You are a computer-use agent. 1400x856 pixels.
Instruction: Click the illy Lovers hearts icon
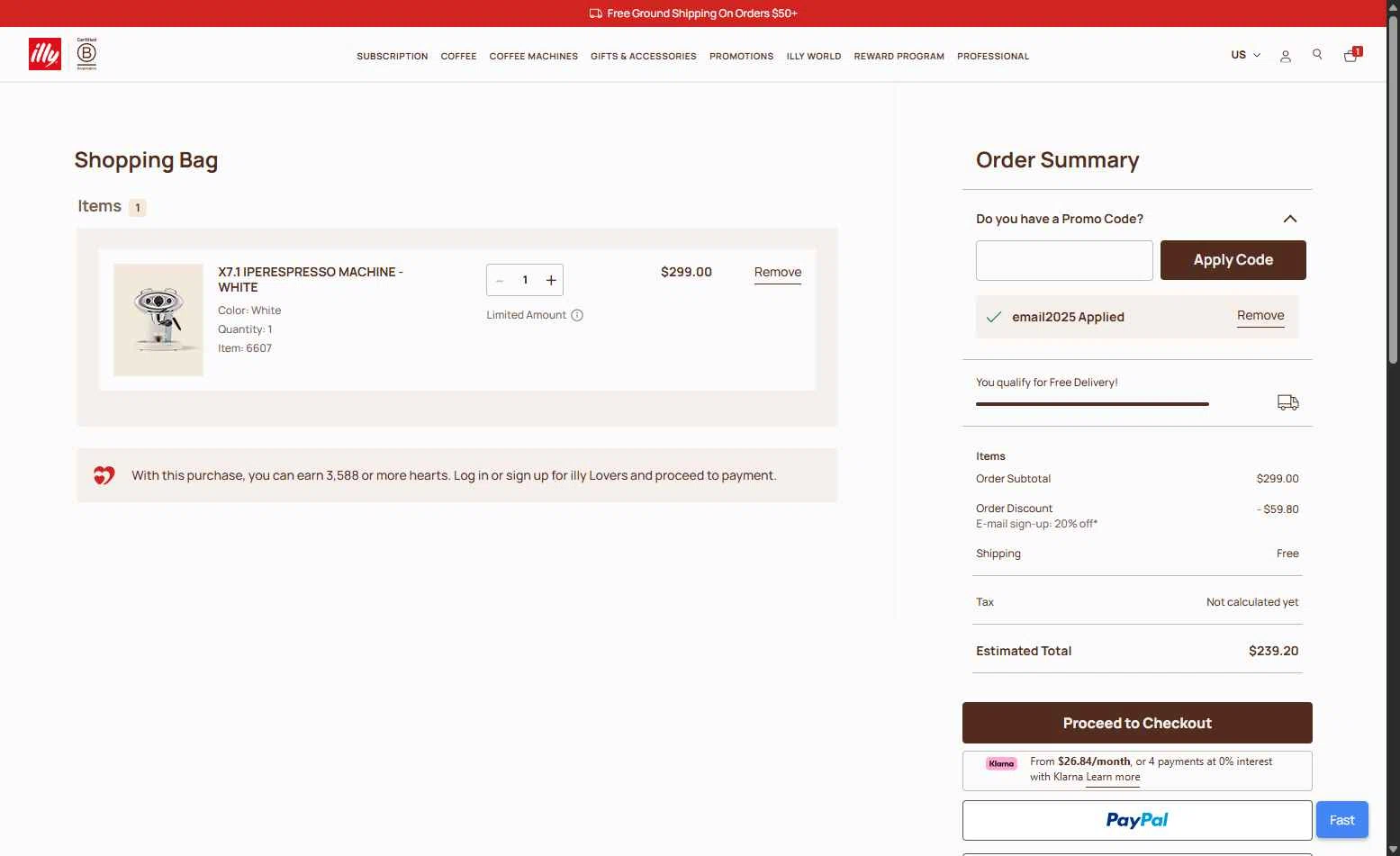104,475
